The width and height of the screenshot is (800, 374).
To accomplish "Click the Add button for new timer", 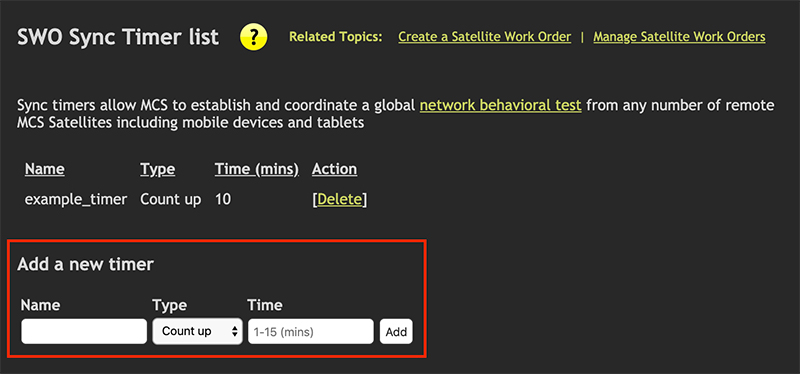I will tap(396, 332).
